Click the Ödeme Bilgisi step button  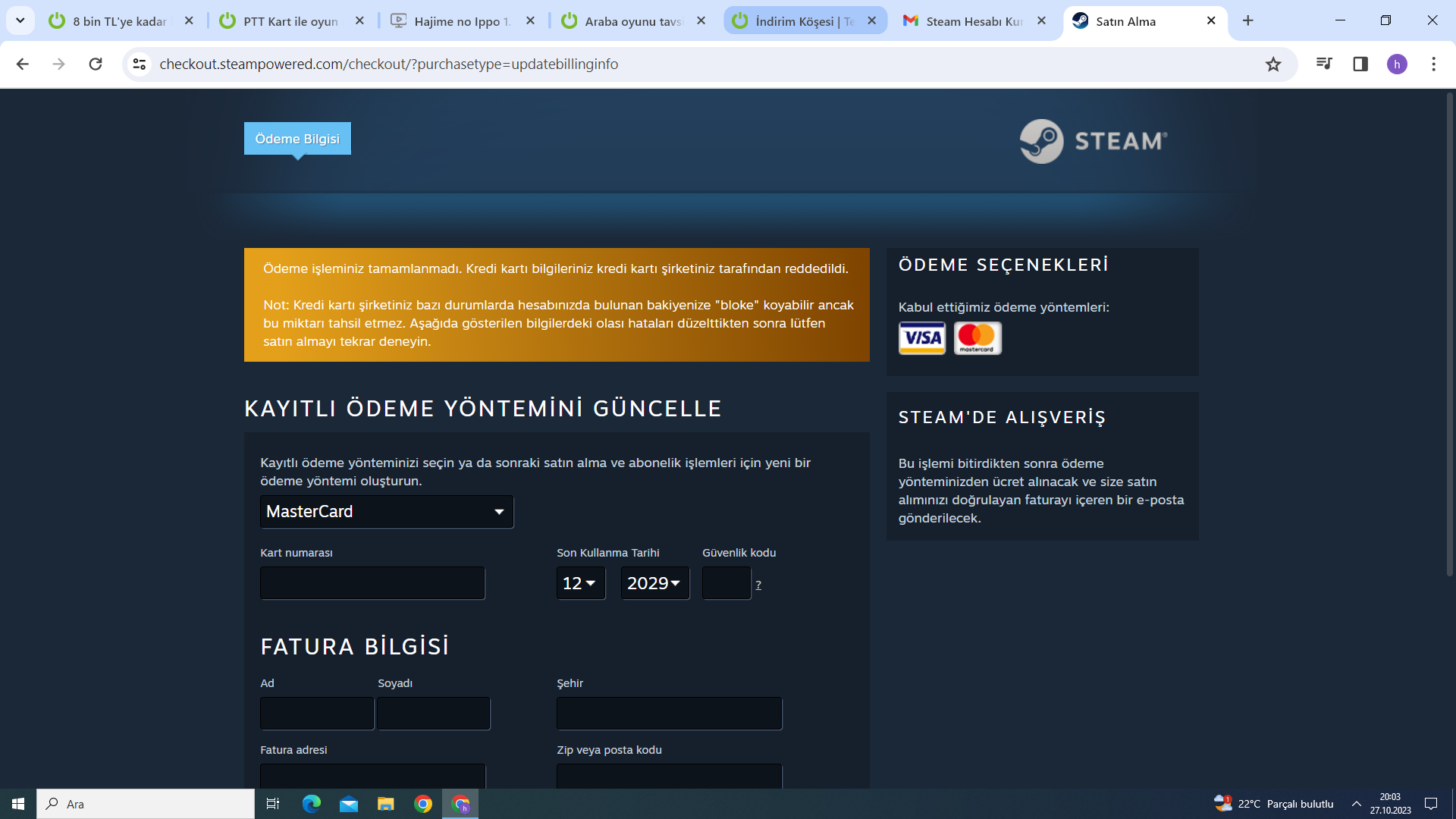pos(297,139)
